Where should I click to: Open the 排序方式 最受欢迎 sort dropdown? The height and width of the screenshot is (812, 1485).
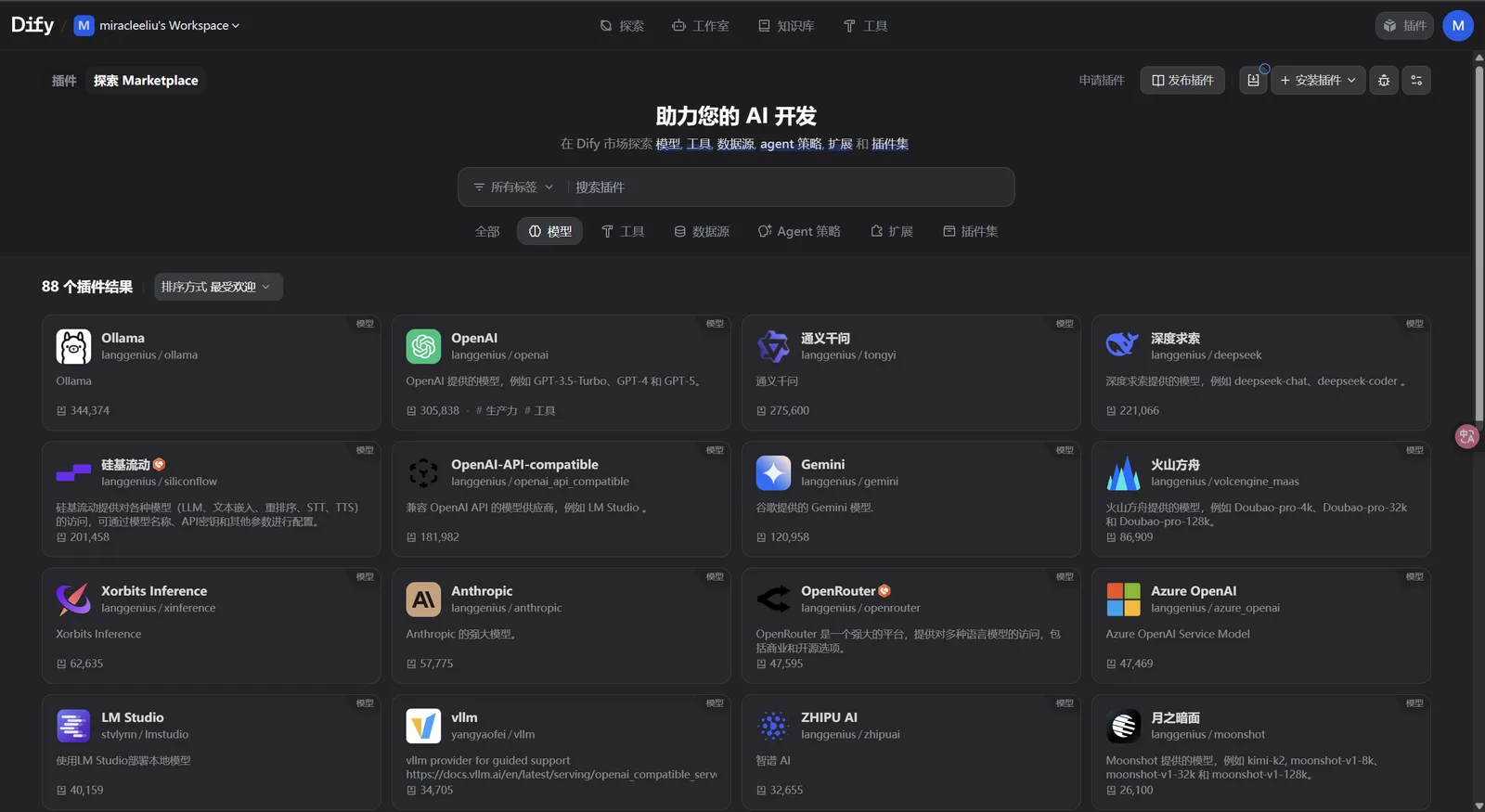218,287
